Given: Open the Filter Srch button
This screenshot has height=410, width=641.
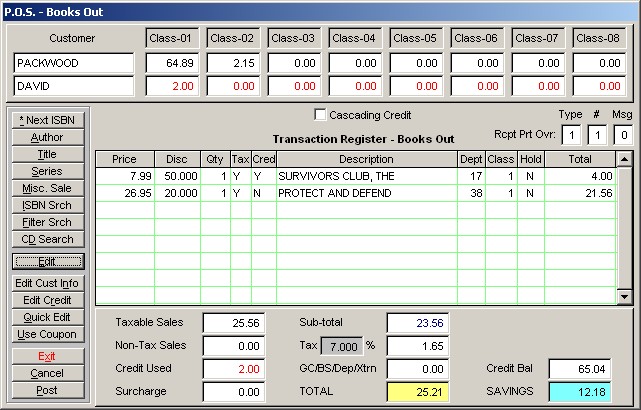Looking at the screenshot, I should (48, 222).
